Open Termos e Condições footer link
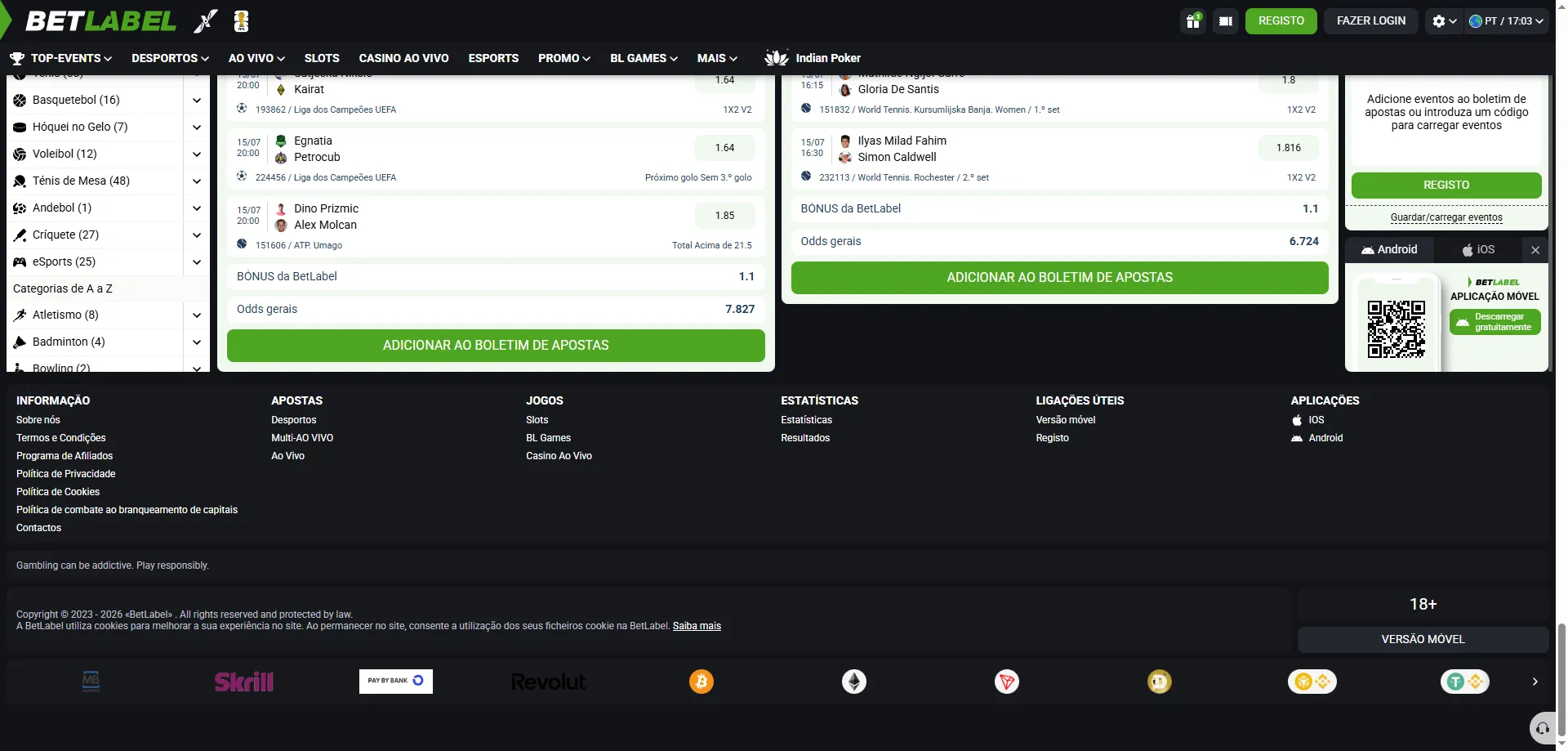The image size is (1568, 751). point(61,438)
